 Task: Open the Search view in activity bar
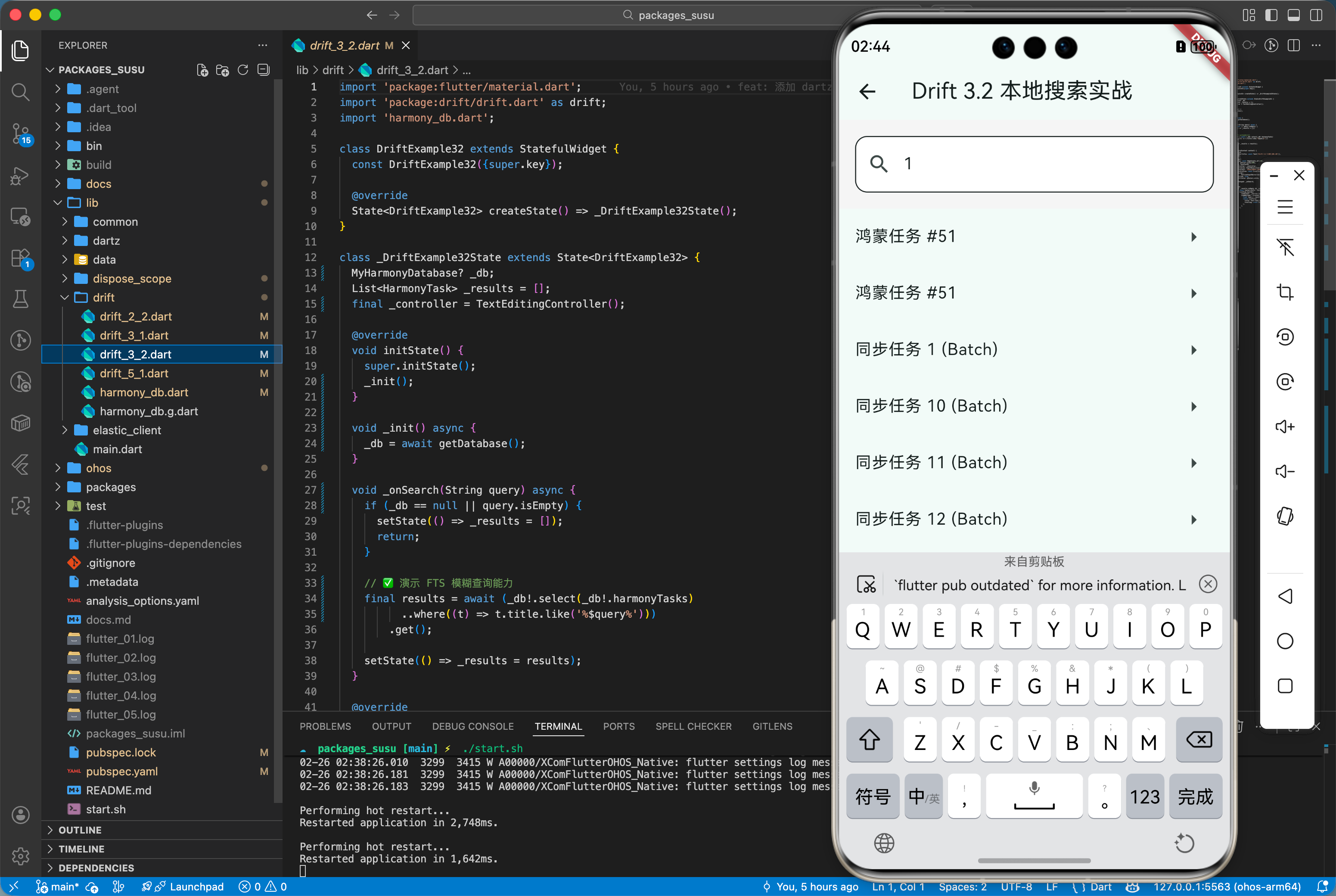pos(21,92)
